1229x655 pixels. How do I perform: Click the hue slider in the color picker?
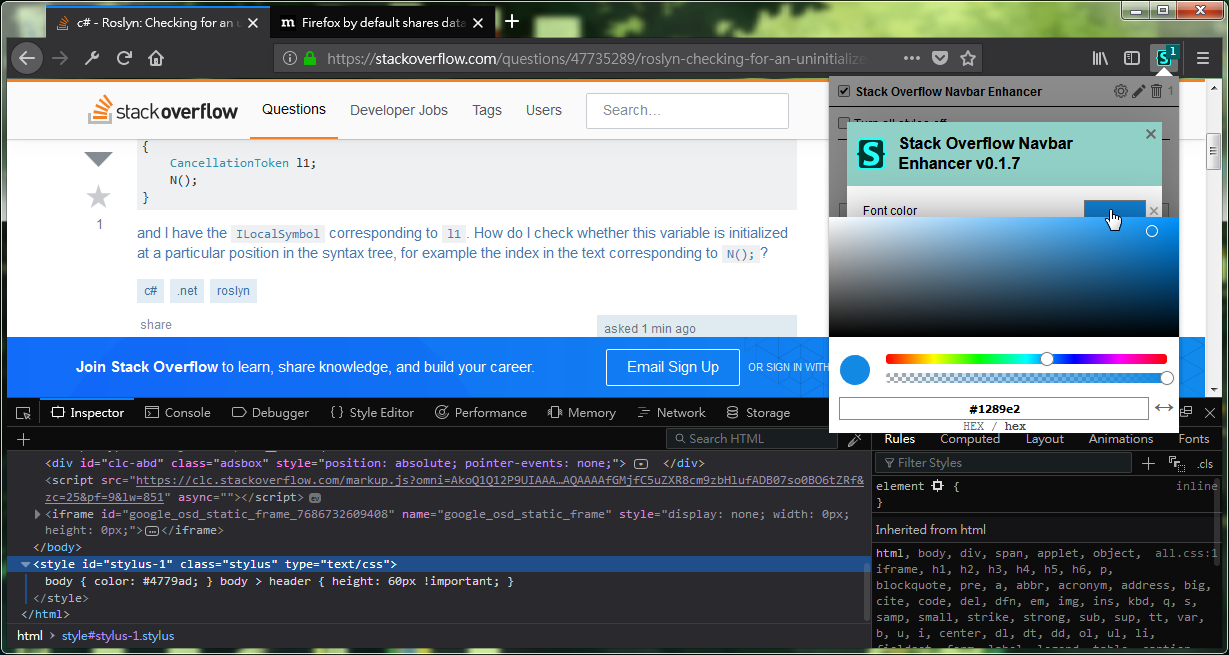tap(1026, 359)
